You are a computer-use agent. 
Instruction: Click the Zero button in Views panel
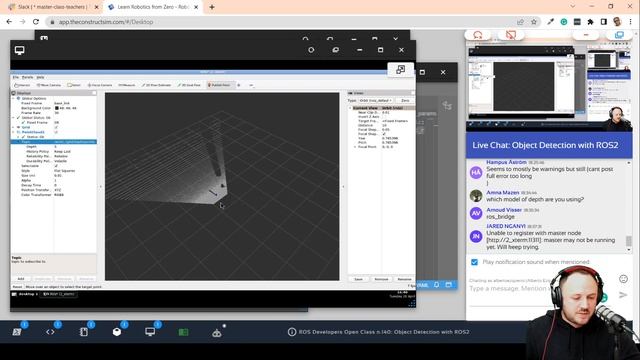coord(405,100)
